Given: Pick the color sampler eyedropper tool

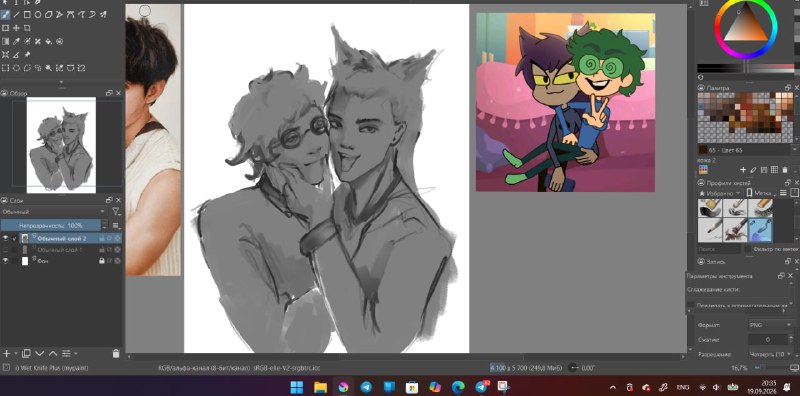Looking at the screenshot, I should point(16,41).
